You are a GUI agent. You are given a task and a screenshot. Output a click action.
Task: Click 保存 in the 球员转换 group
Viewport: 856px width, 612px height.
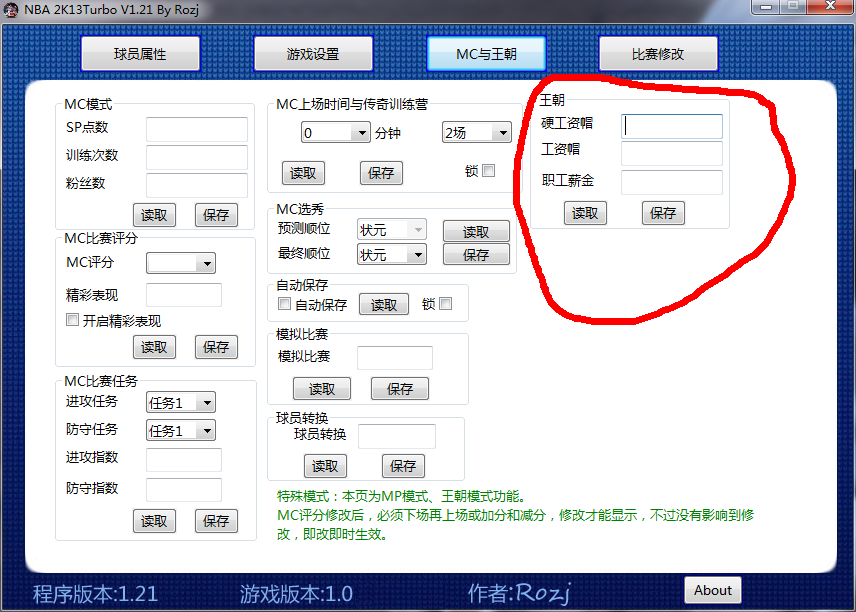[x=403, y=466]
